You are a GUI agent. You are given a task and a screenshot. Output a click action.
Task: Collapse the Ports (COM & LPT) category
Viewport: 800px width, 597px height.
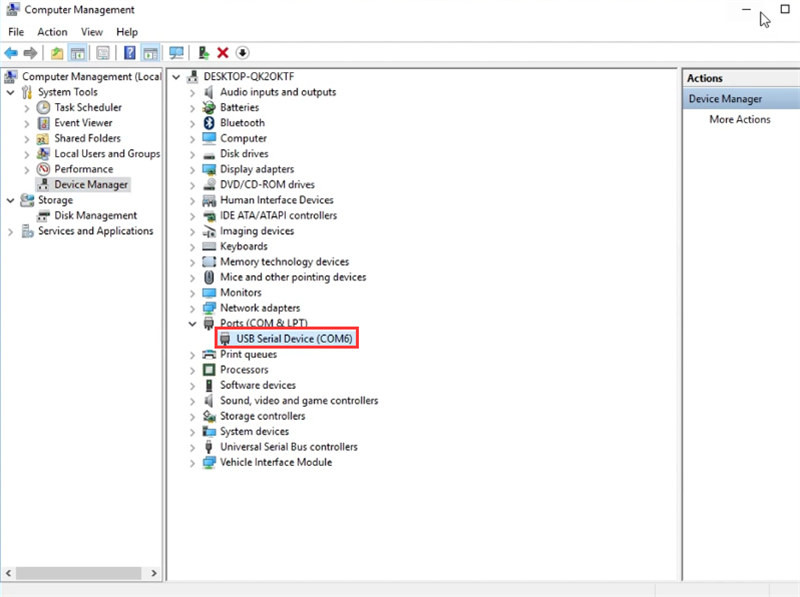[193, 323]
